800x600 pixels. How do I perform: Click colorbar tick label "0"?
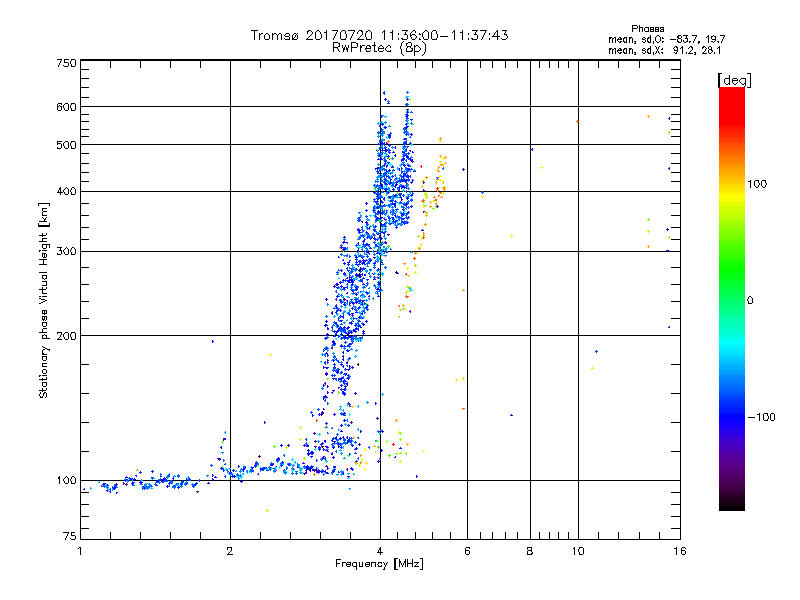point(750,301)
